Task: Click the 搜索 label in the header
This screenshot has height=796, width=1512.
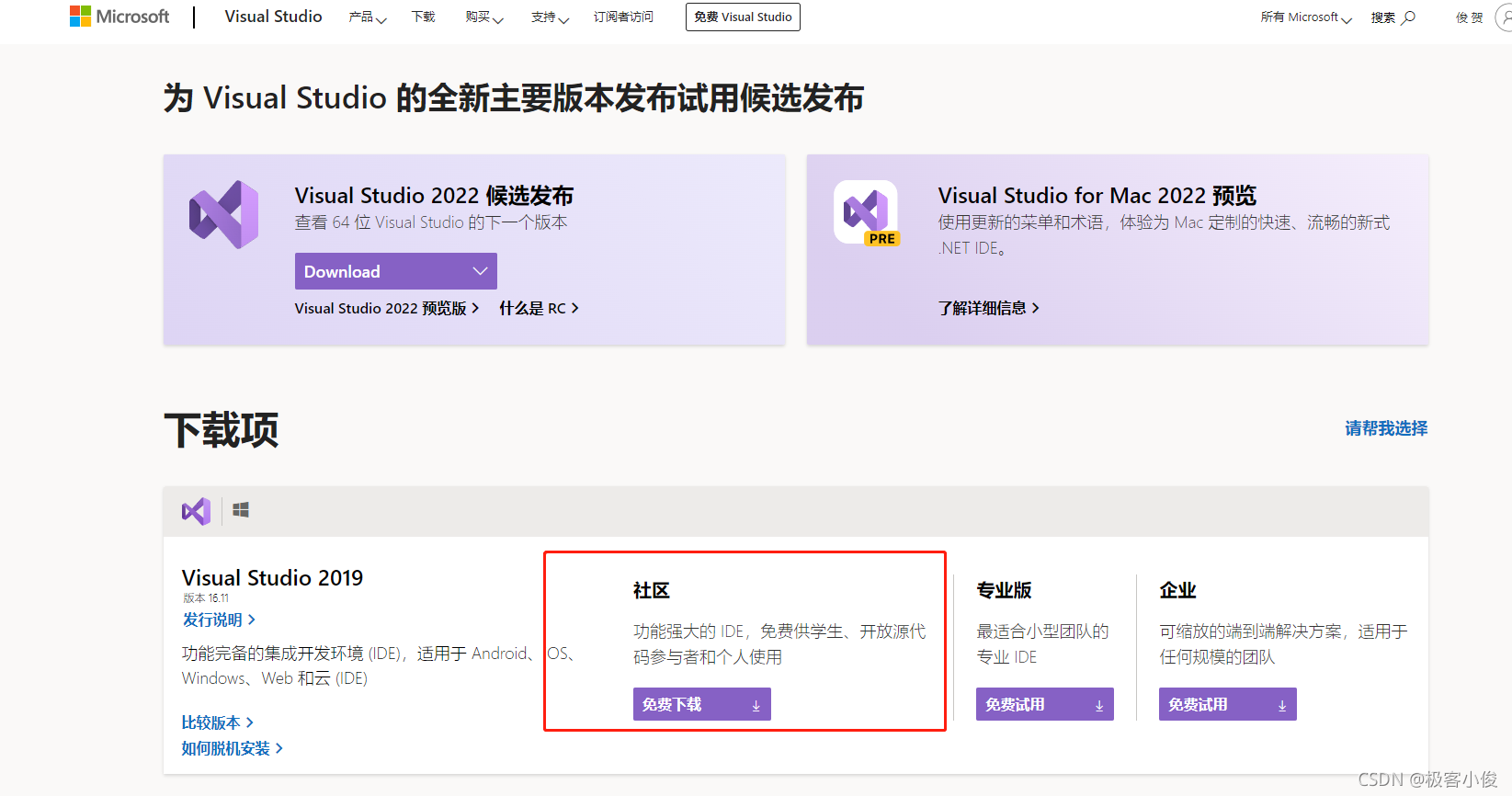Action: tap(1383, 17)
